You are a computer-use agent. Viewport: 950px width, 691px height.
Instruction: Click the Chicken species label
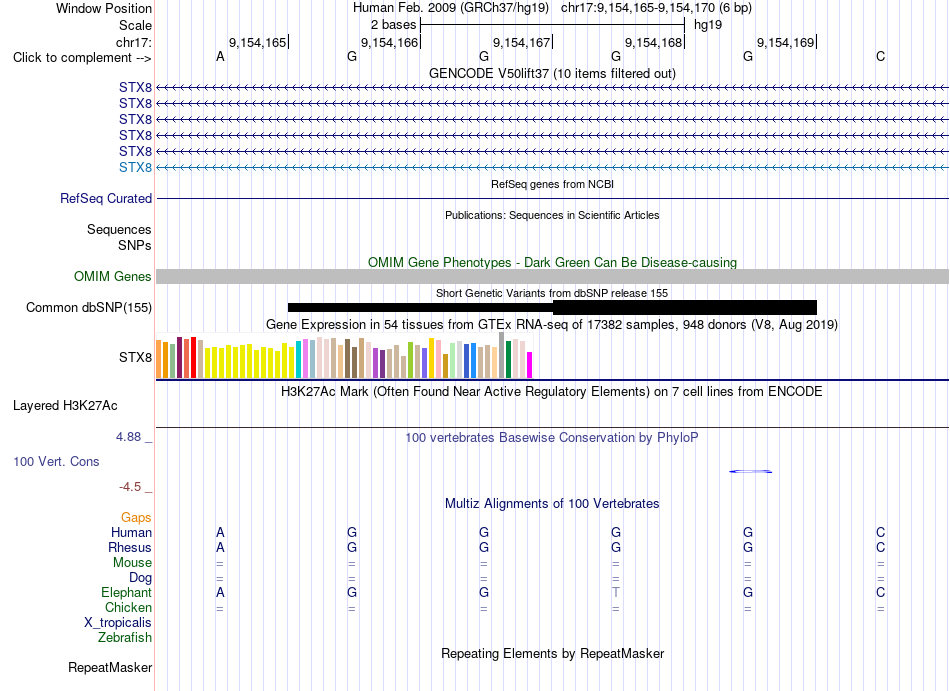click(x=128, y=607)
